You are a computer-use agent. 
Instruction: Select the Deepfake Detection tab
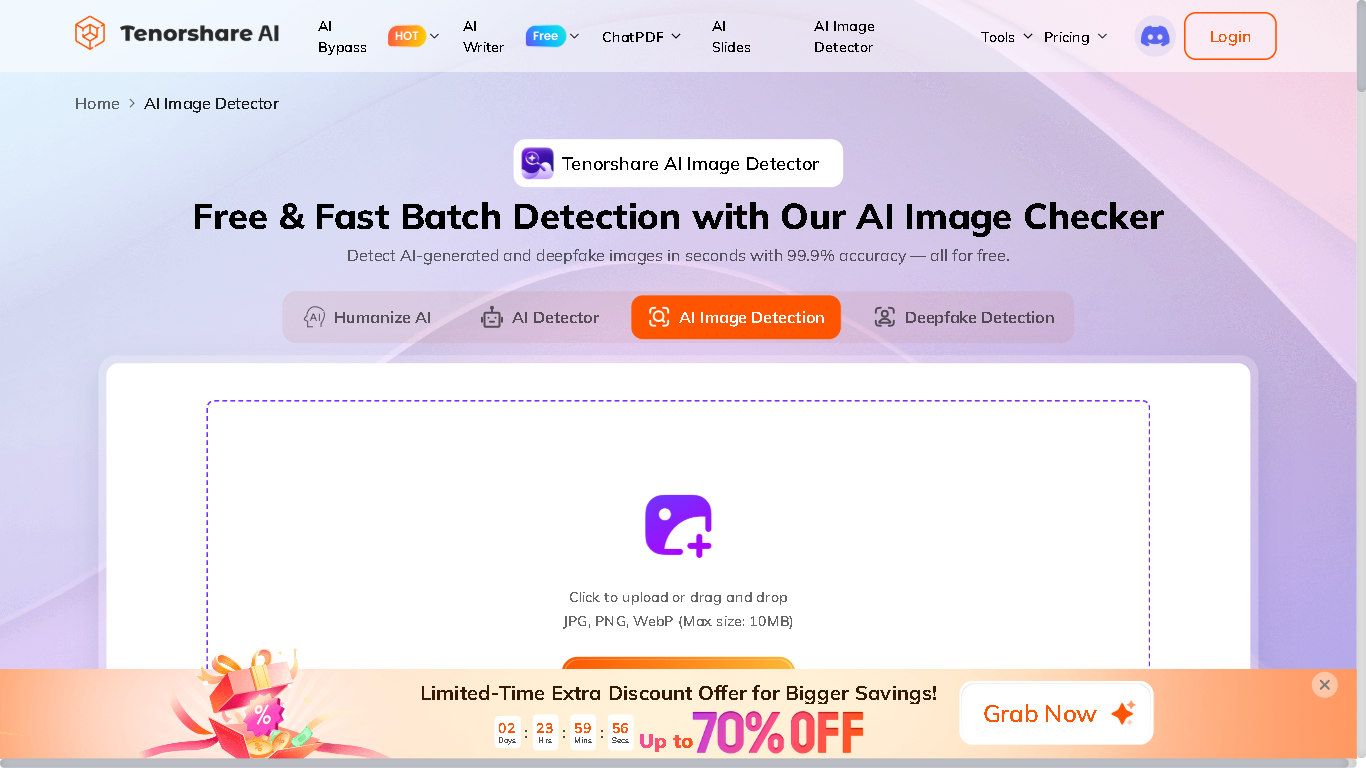(964, 317)
